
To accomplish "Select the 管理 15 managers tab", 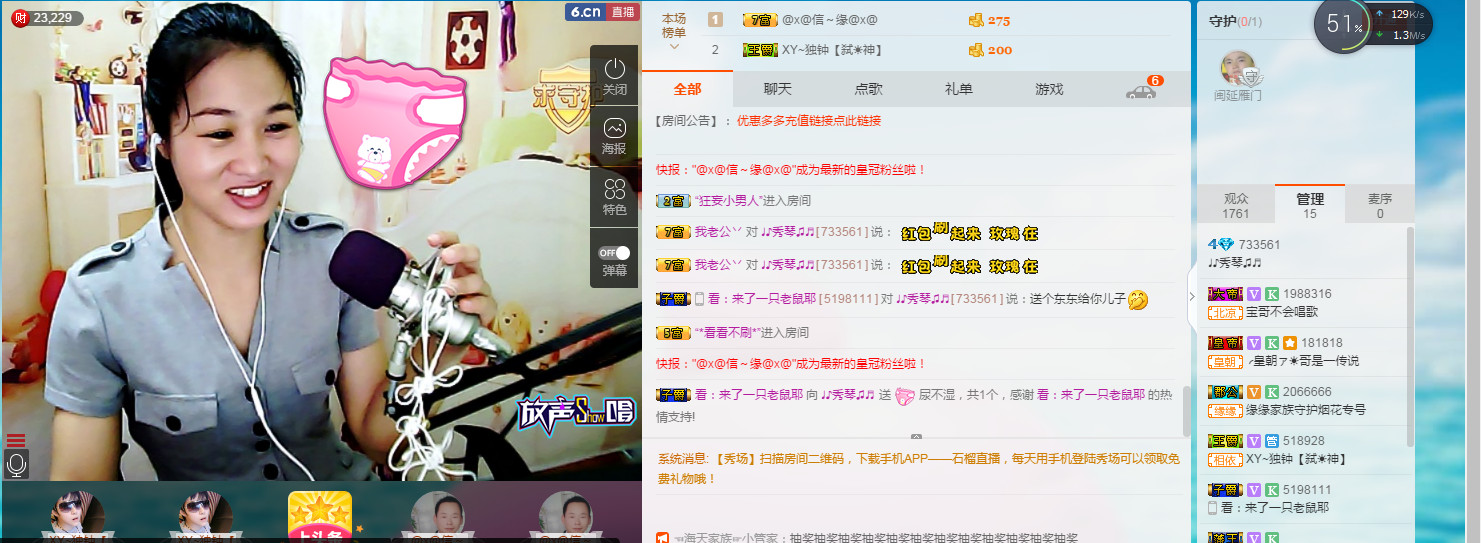I will coord(1310,205).
